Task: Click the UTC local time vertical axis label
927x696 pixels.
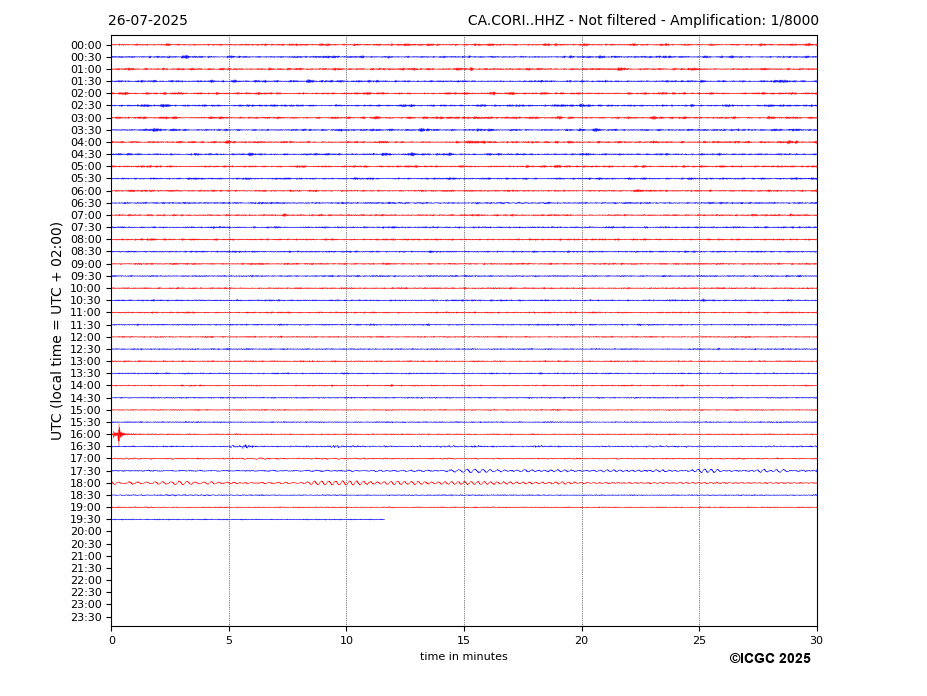Action: tap(56, 331)
